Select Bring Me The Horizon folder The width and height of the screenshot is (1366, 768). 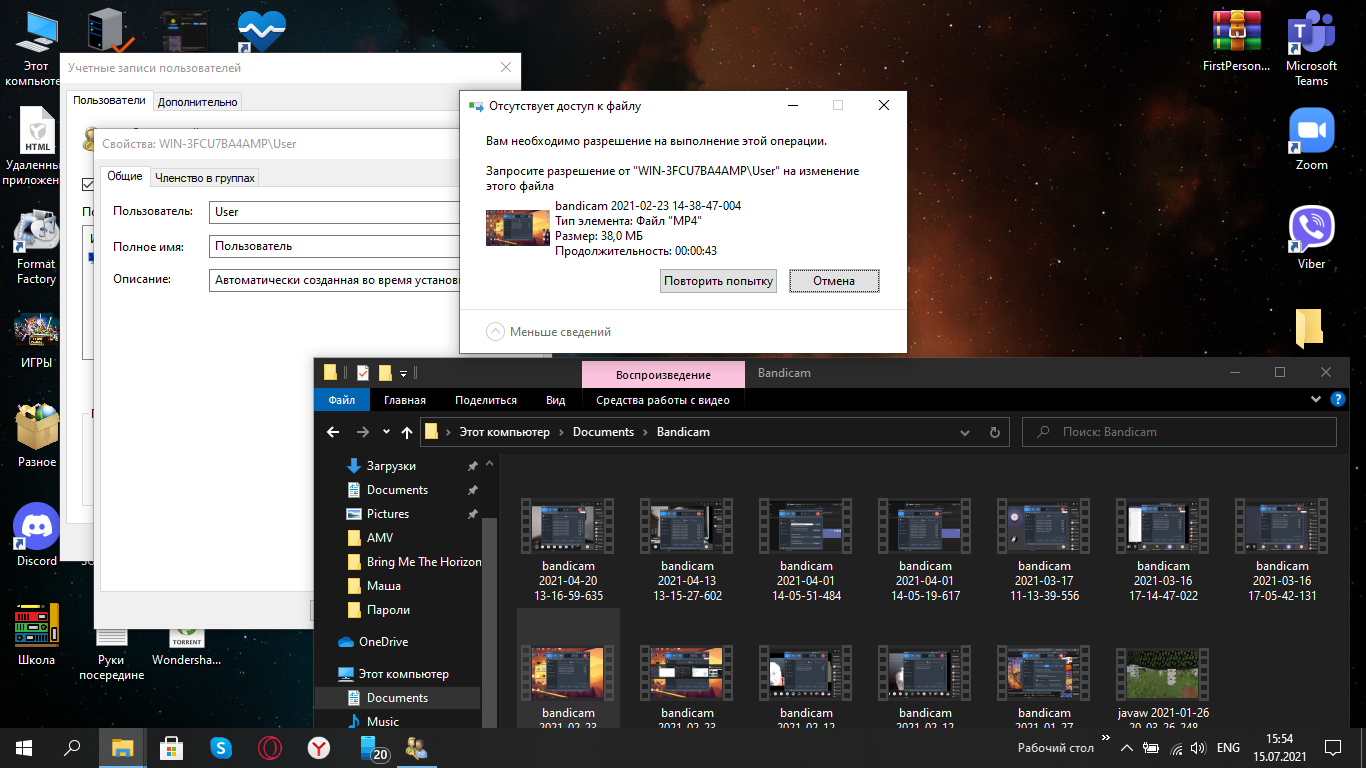click(x=413, y=562)
